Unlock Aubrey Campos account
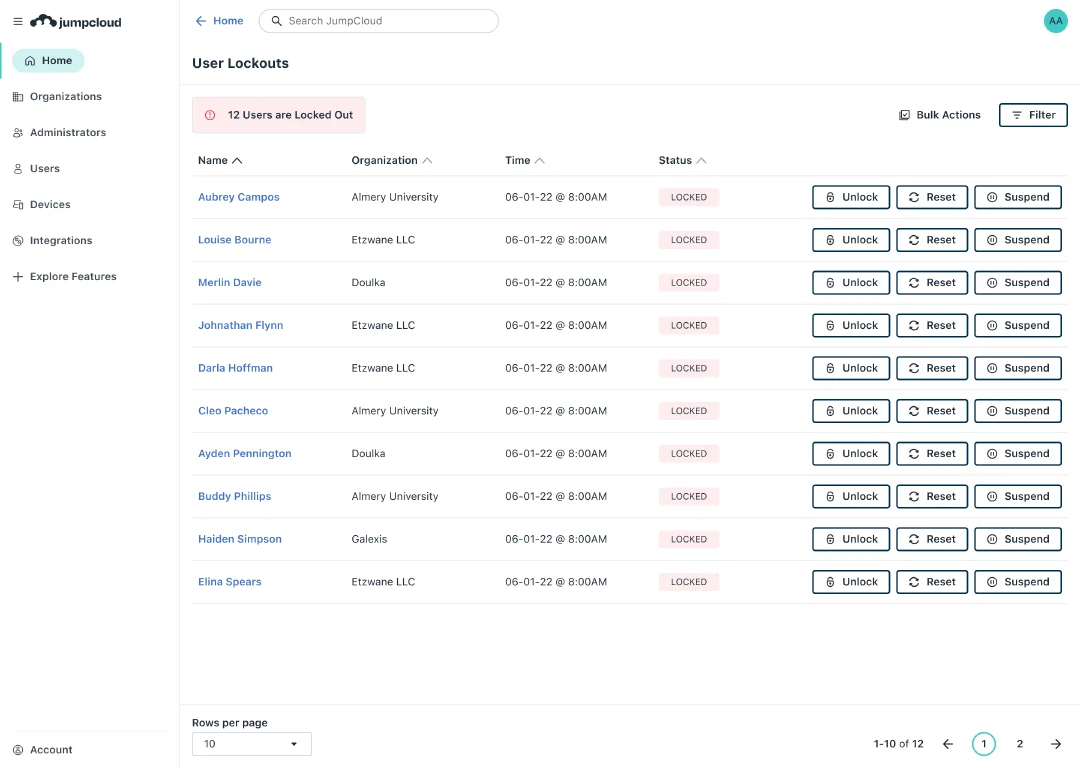This screenshot has width=1080, height=768. click(851, 197)
